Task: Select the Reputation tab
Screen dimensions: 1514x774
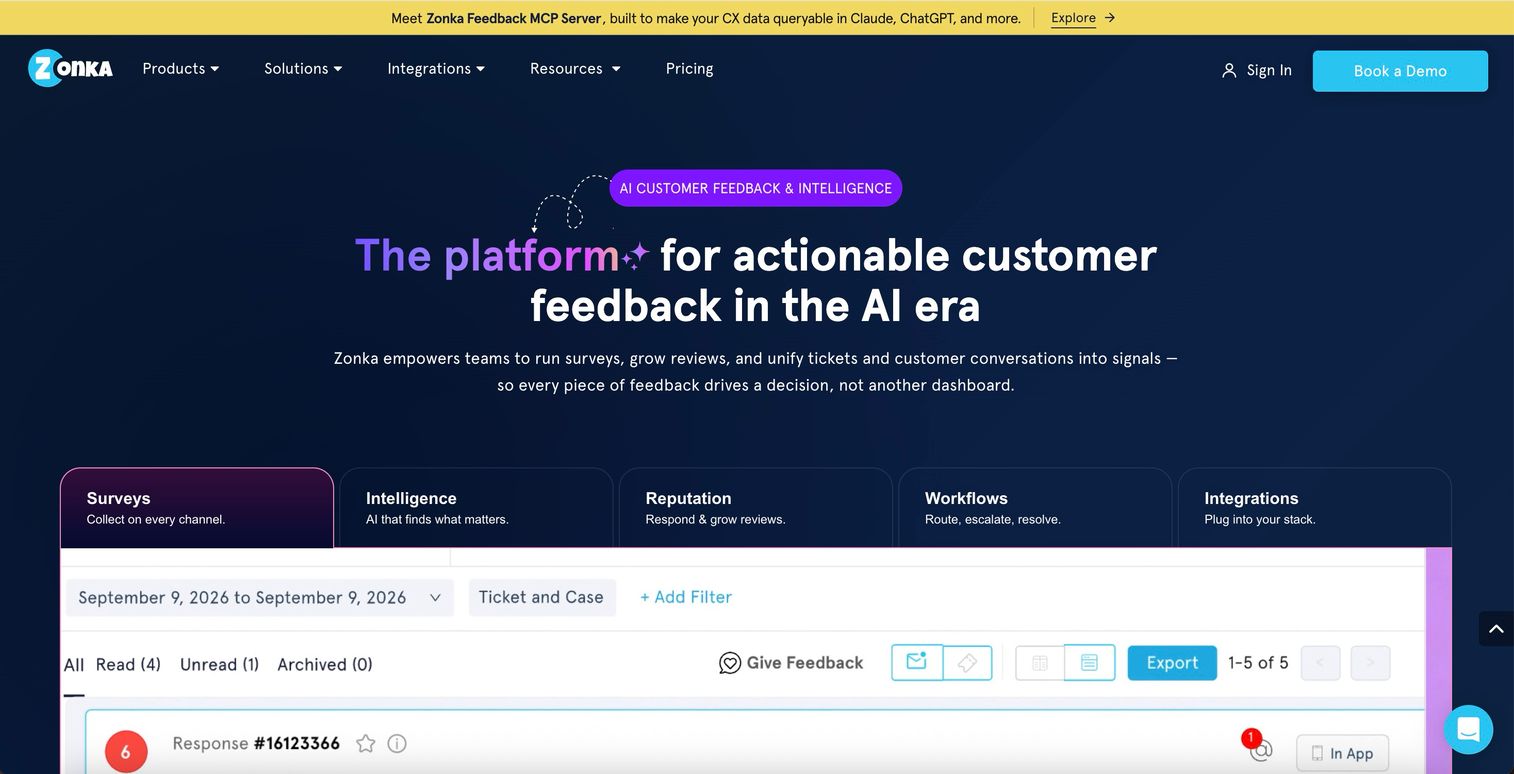Action: click(755, 507)
